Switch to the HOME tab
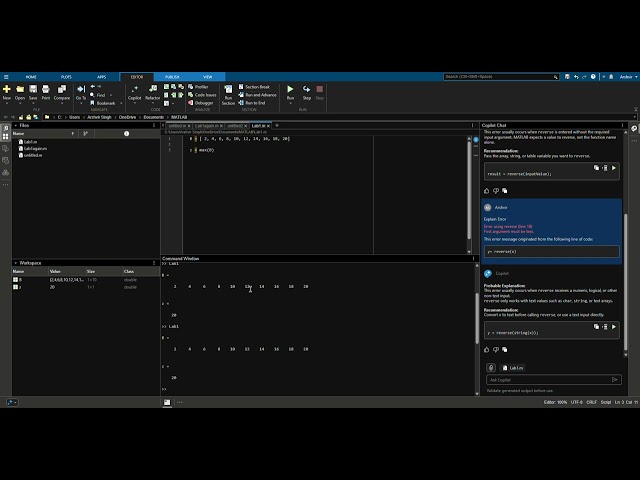The width and height of the screenshot is (640, 480). (x=31, y=77)
